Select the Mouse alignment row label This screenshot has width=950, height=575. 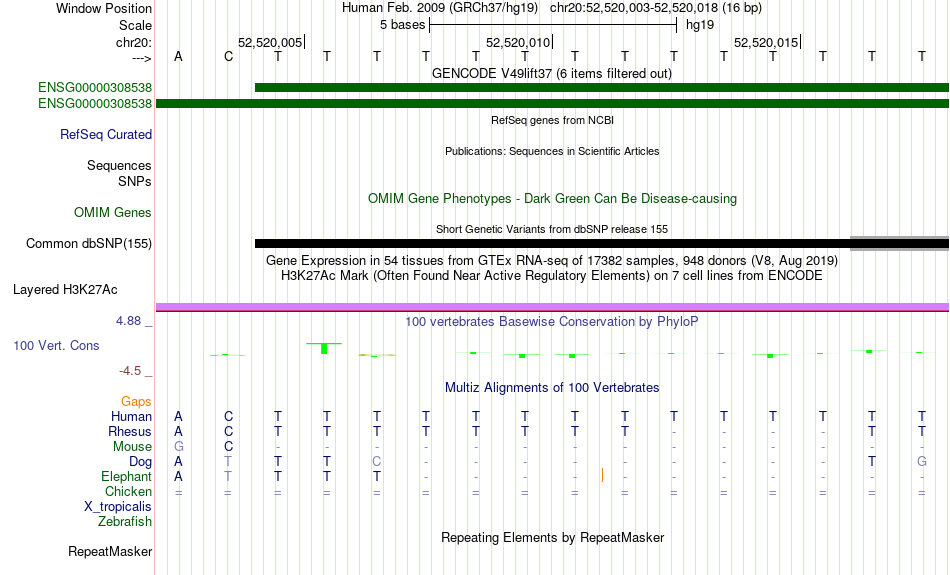tap(132, 447)
